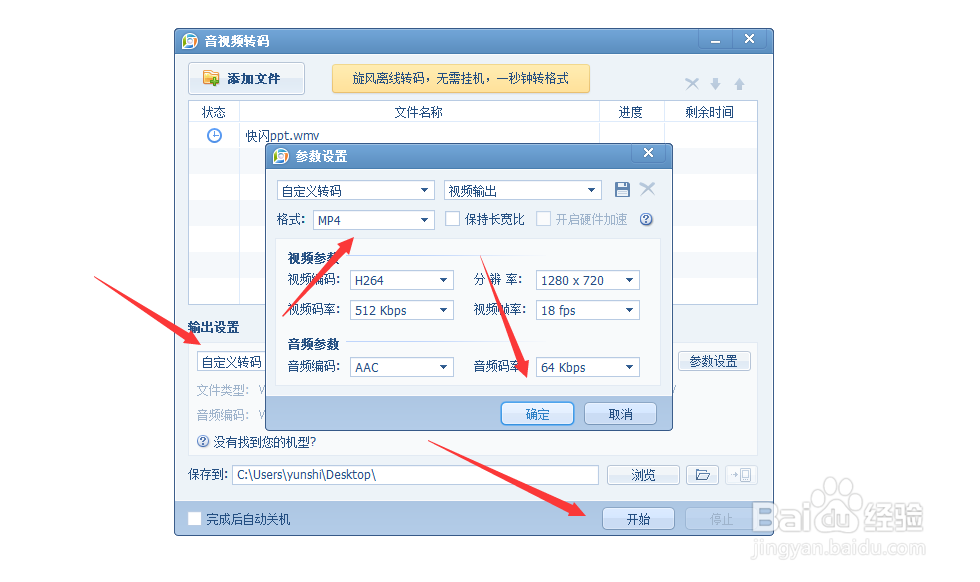
Task: Click the transfer-to-device icon near 浏览
Action: (741, 474)
